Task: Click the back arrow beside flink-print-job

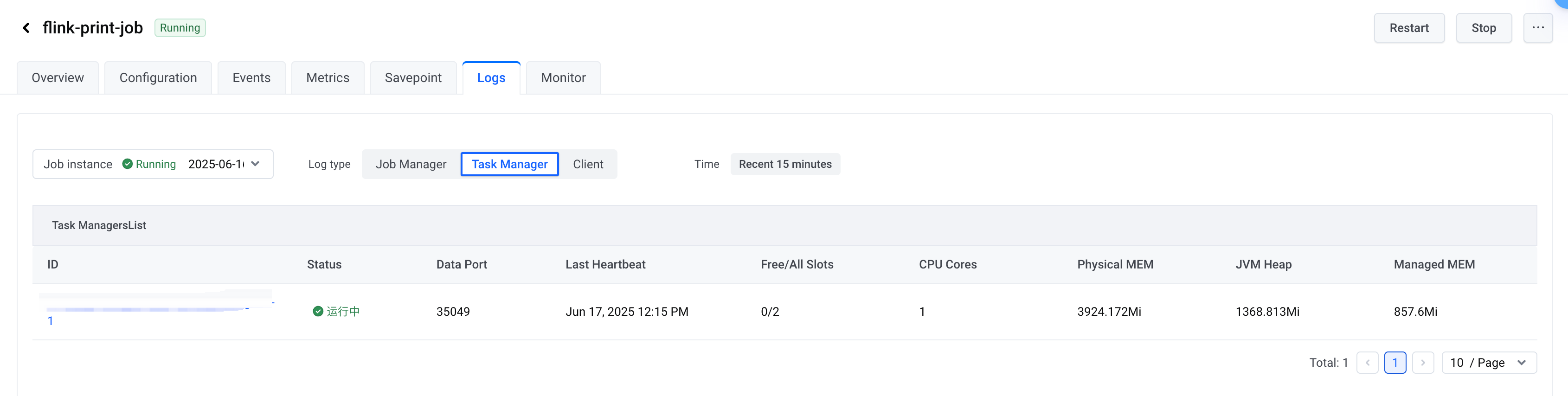Action: [x=26, y=28]
